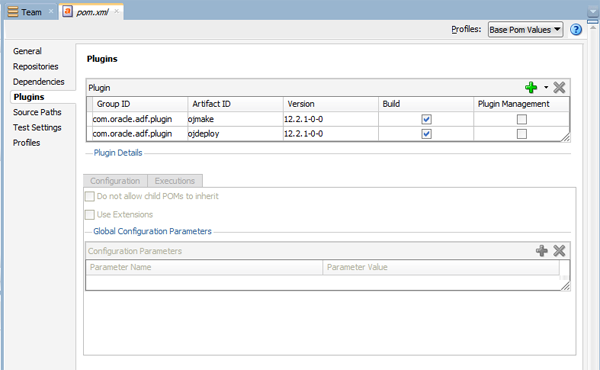Add a configuration parameter plus icon
This screenshot has width=600, height=370.
(x=541, y=251)
